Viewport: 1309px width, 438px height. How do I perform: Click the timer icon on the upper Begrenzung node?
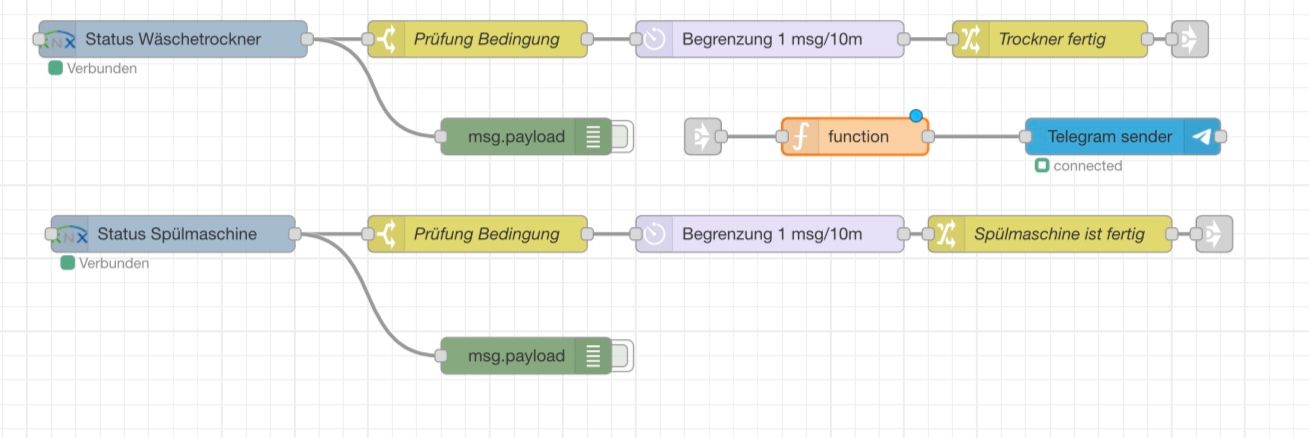tap(654, 39)
